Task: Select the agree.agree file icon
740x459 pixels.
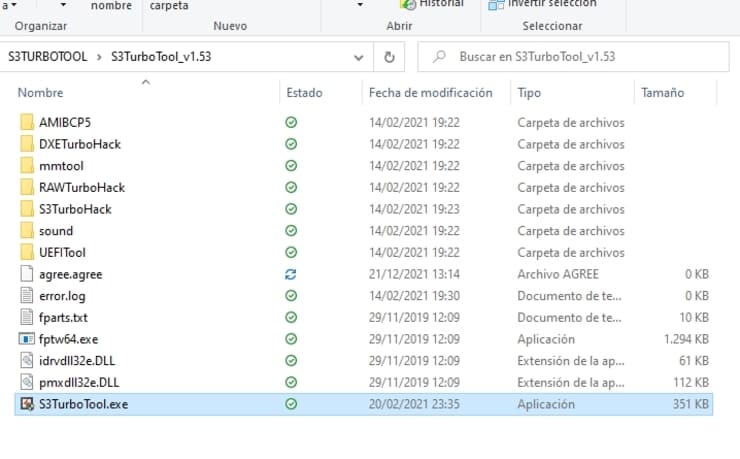Action: pos(27,274)
